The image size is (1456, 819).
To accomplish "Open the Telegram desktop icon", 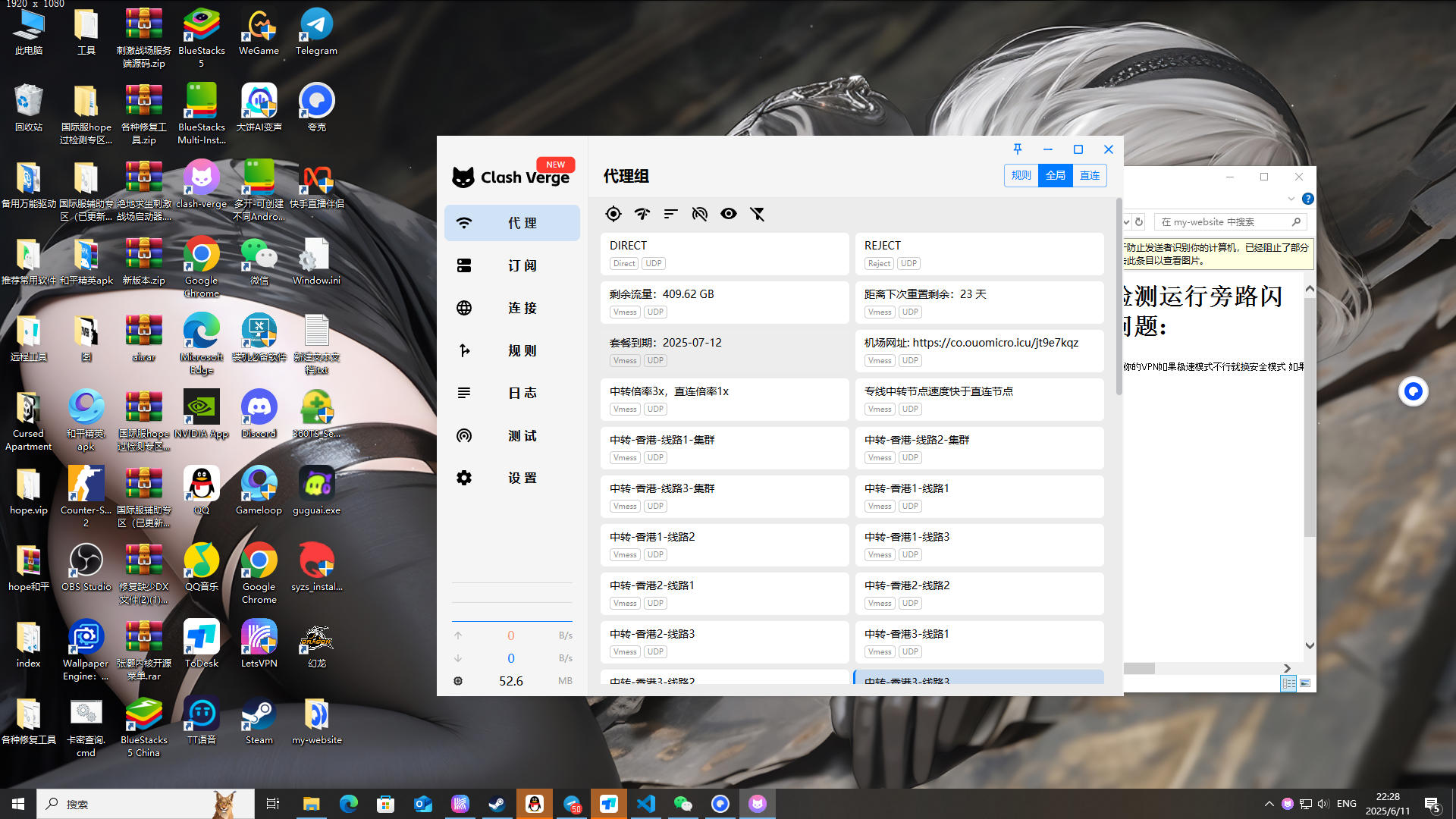I will [x=316, y=33].
